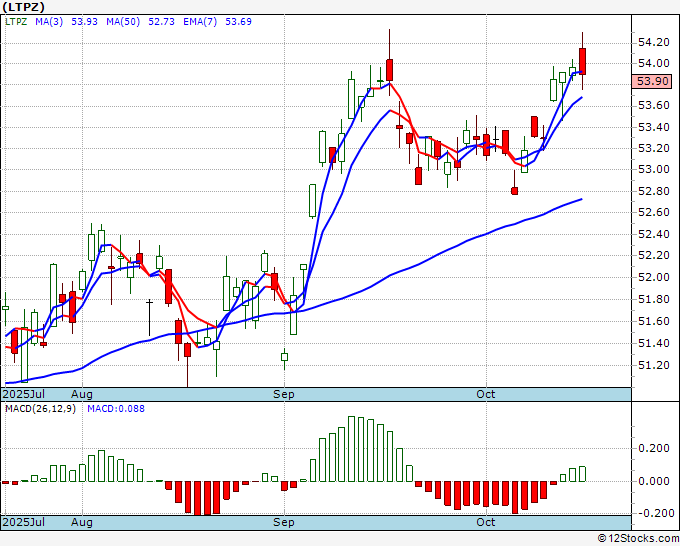680x546 pixels.
Task: Click the 52.20 price axis label
Action: click(654, 255)
